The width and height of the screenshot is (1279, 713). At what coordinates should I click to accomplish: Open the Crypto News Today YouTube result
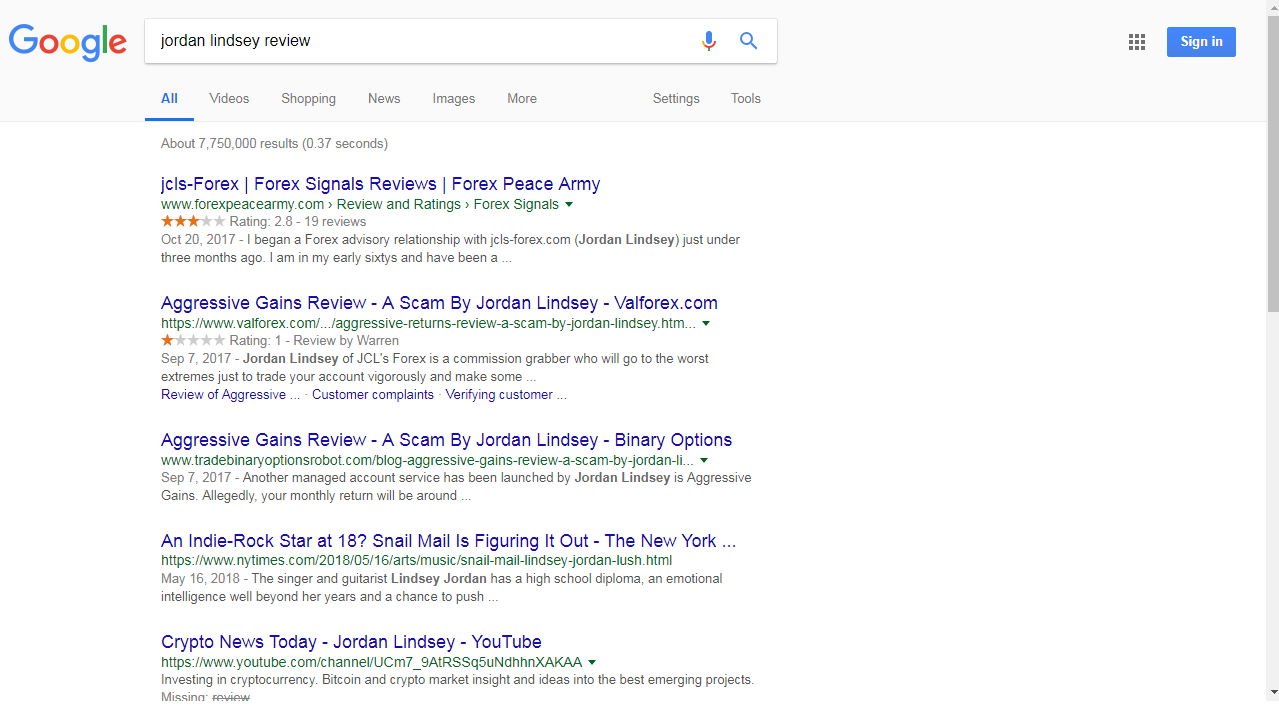tap(351, 642)
